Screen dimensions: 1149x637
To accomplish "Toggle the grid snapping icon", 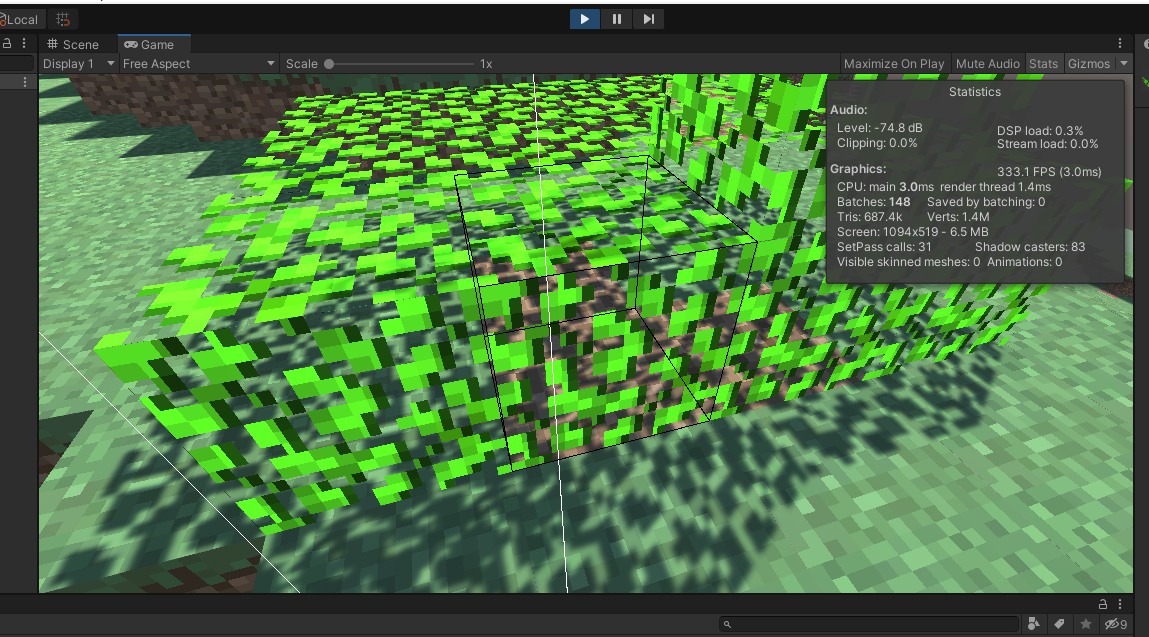I will click(63, 20).
